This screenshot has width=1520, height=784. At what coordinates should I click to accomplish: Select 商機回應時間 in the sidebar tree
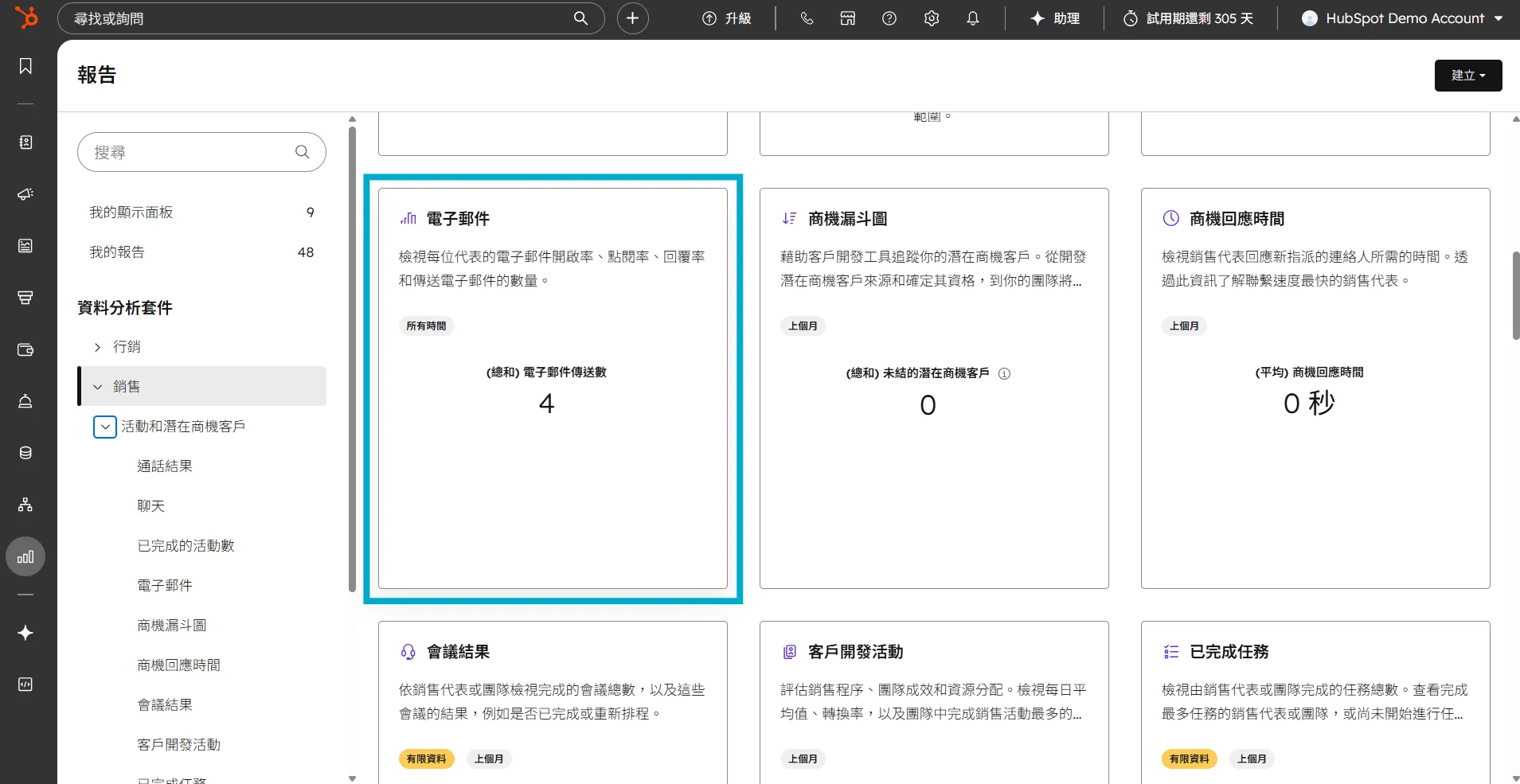point(178,665)
